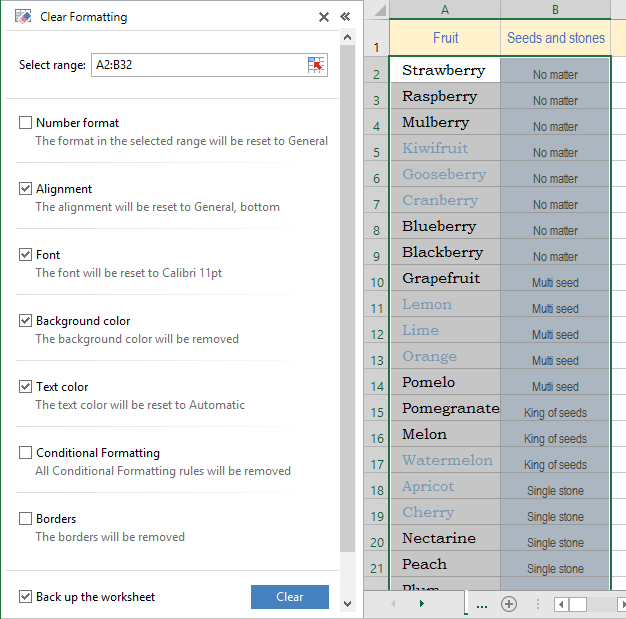Select the Watermelon cell
Screen dimensions: 626x619
pos(445,460)
